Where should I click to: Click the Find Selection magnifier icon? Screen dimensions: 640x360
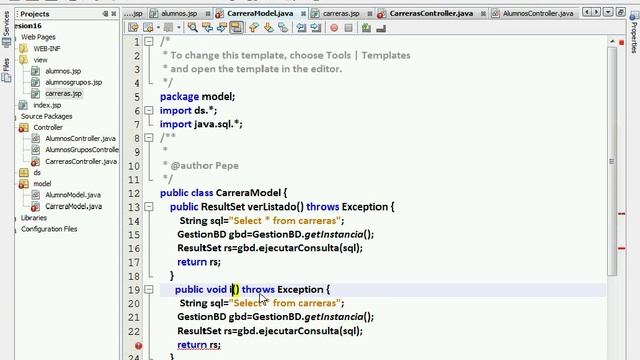click(x=192, y=28)
